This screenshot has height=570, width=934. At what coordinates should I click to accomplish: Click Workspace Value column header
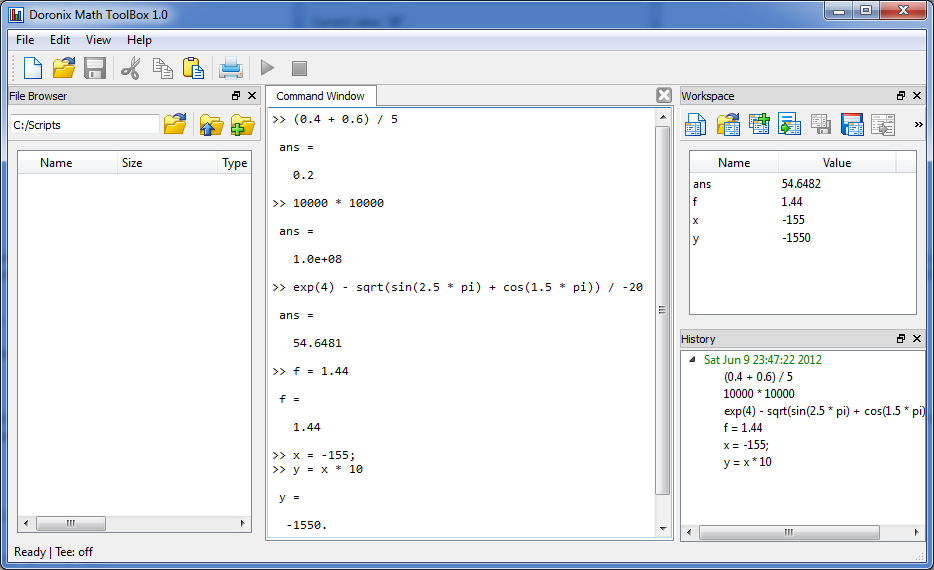[837, 163]
